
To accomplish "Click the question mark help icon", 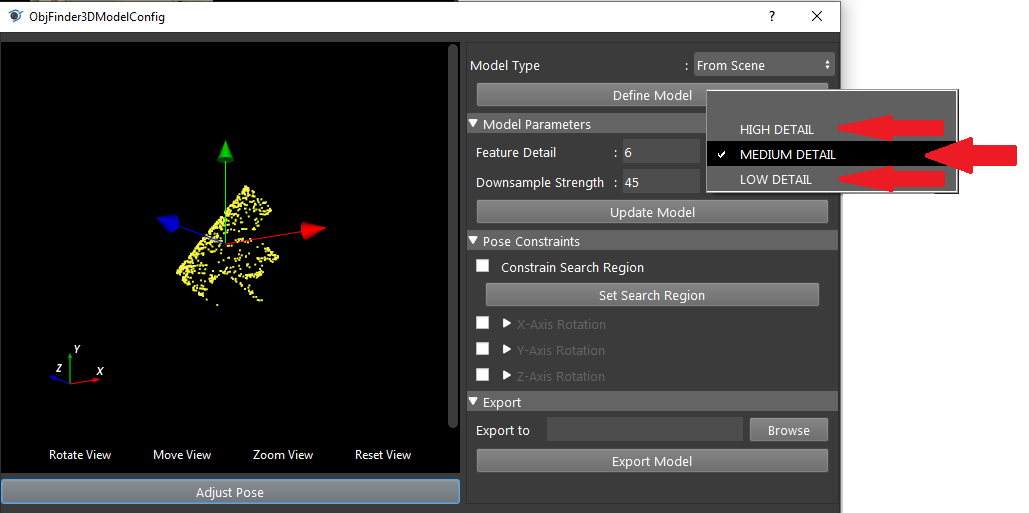I will pos(772,16).
